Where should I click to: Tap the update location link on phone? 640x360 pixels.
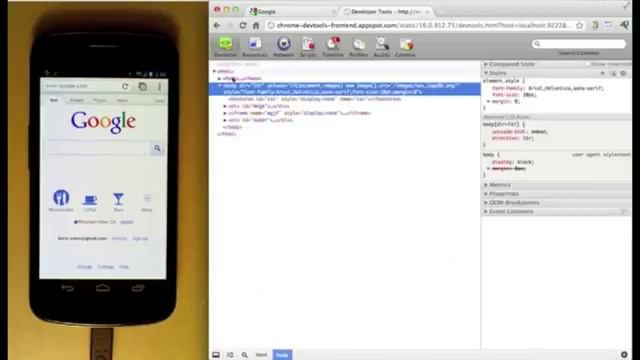pyautogui.click(x=127, y=222)
